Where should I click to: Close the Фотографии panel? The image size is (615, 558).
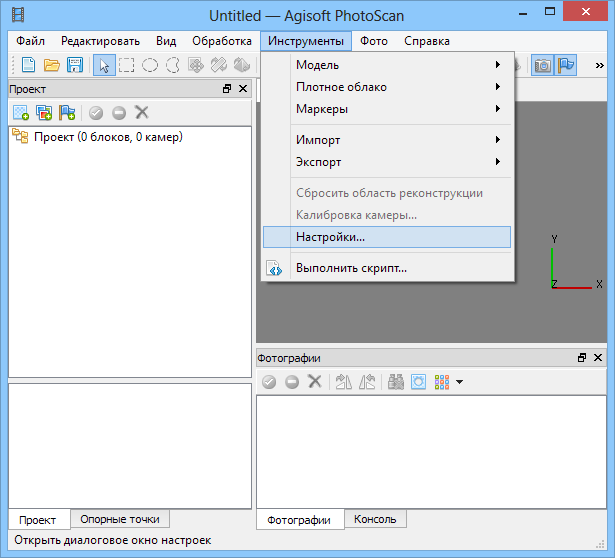tap(598, 358)
